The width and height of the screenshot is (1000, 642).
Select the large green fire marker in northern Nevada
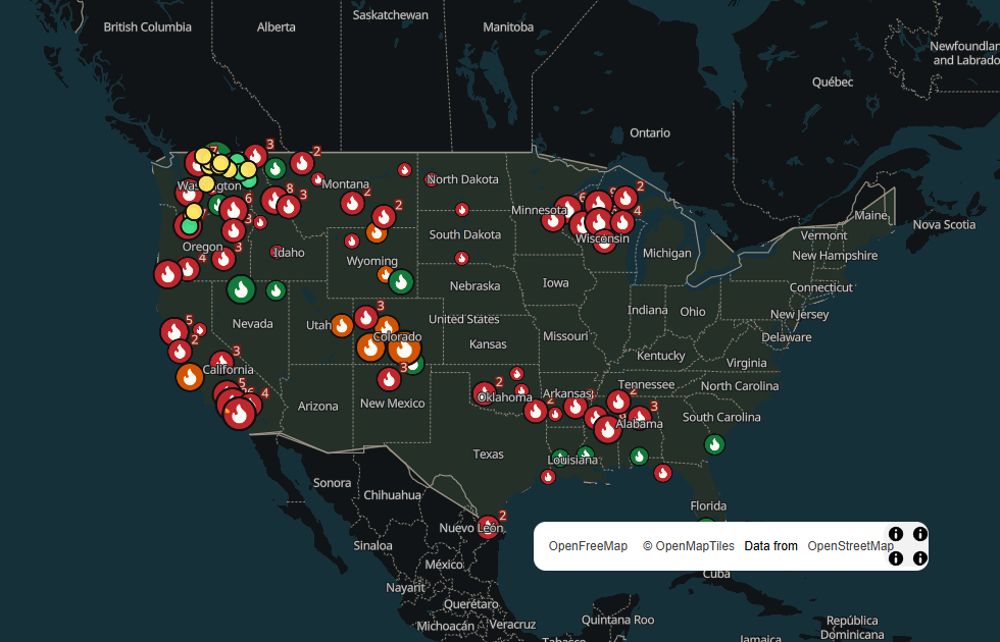(x=241, y=289)
